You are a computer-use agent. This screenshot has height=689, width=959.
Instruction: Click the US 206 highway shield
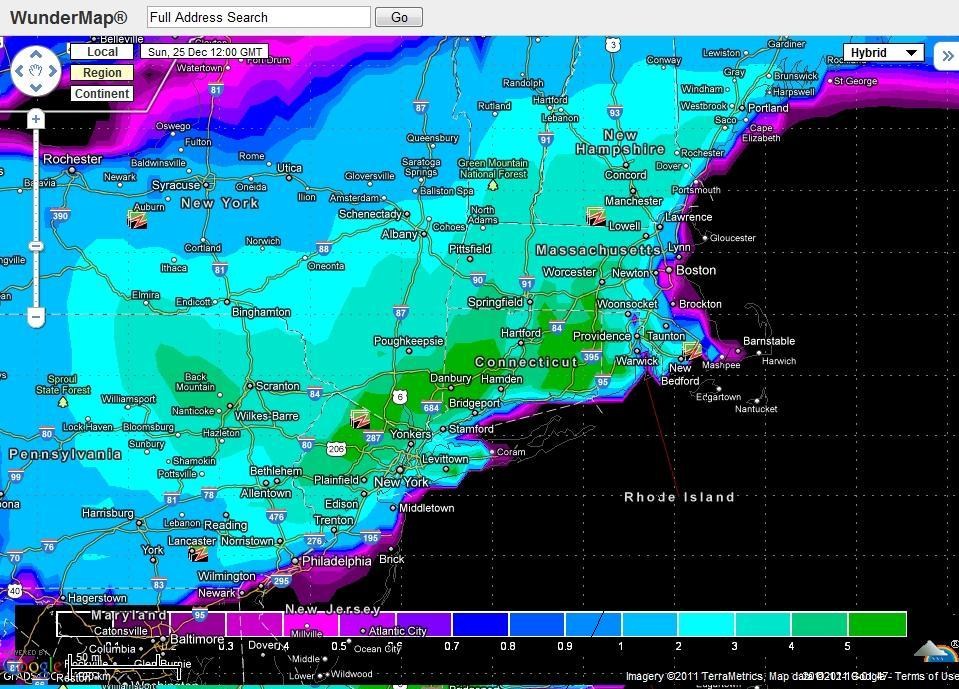tap(336, 449)
